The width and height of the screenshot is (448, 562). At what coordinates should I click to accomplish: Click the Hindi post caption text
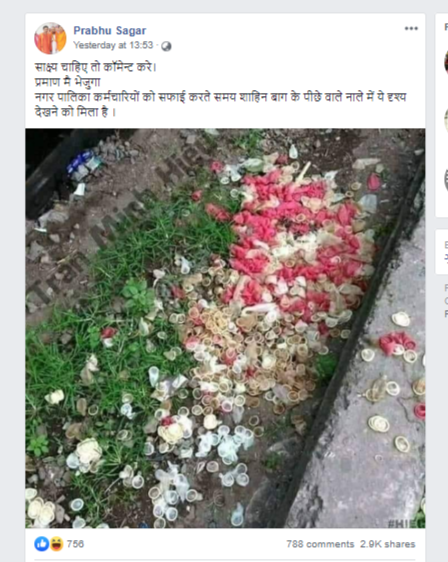click(x=220, y=90)
